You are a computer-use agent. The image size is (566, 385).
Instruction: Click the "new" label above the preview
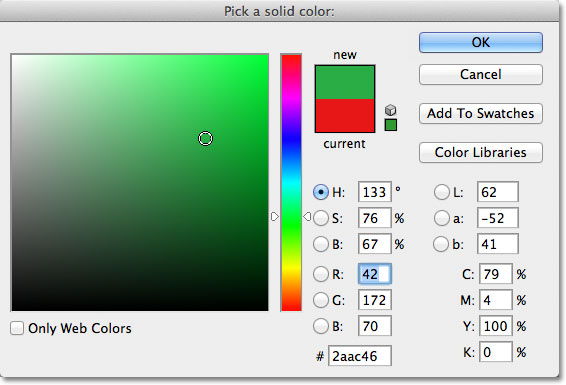coord(345,55)
